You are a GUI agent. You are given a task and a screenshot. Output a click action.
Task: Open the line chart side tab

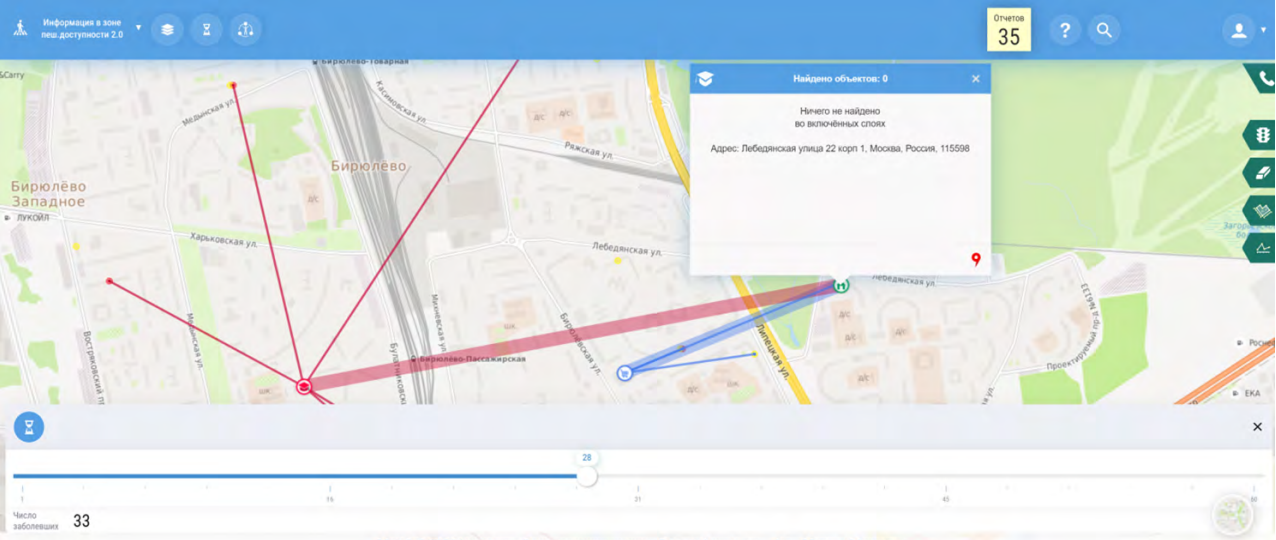point(1262,248)
